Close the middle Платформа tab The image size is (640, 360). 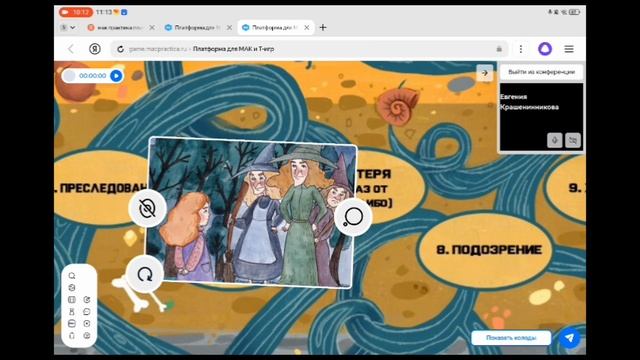[229, 27]
